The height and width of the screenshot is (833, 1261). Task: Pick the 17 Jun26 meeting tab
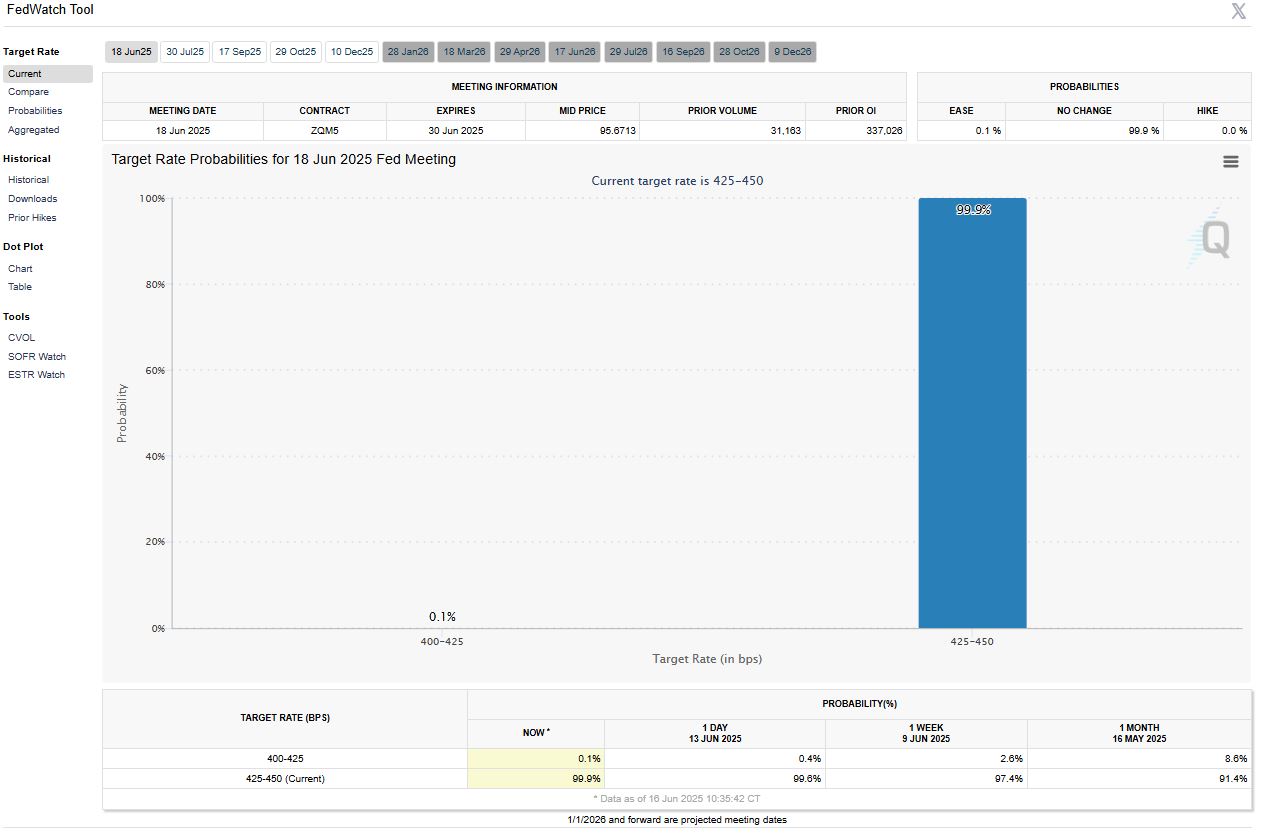575,52
